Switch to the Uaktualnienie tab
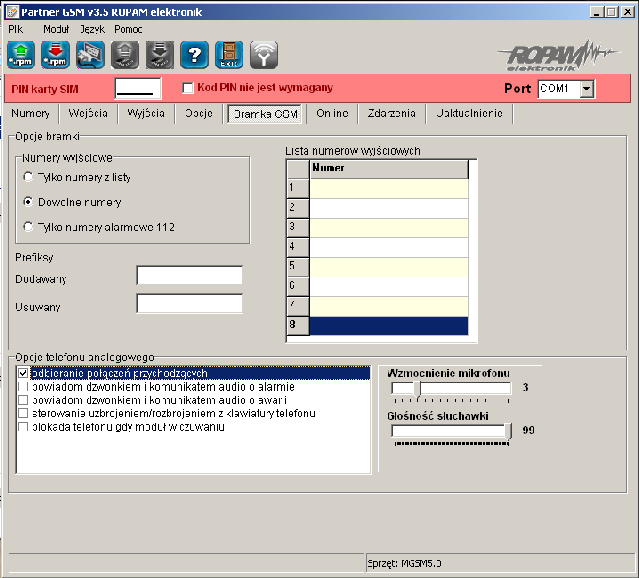 (469, 113)
